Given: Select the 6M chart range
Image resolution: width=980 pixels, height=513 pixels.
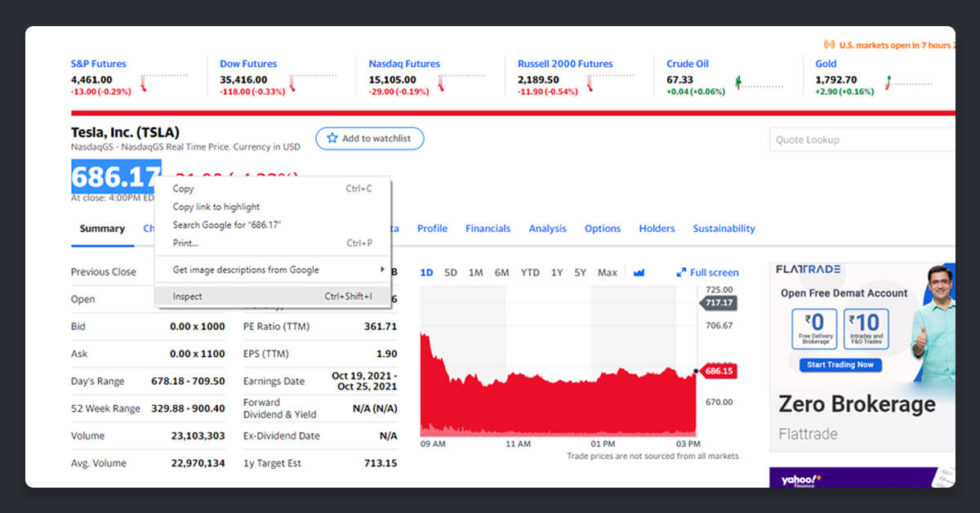Looking at the screenshot, I should pyautogui.click(x=502, y=272).
